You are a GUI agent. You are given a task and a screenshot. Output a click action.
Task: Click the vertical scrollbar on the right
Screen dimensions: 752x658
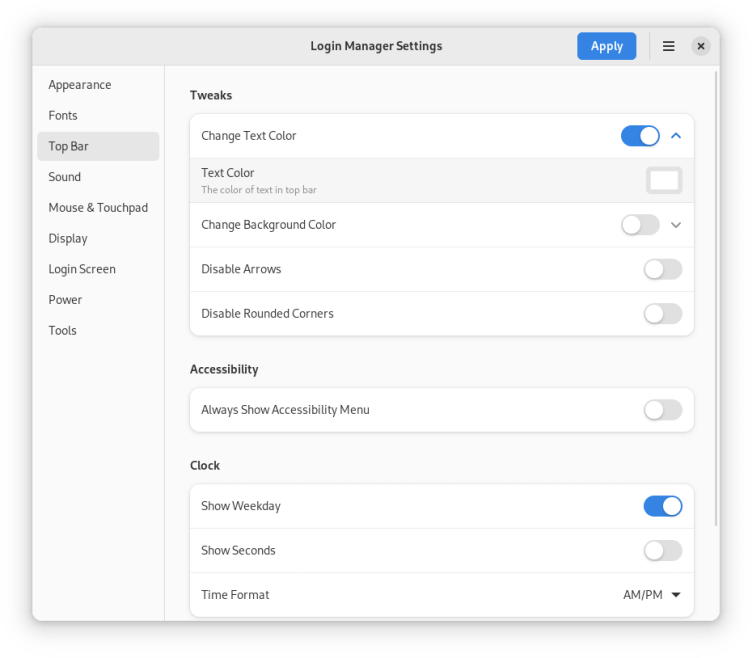(715, 300)
